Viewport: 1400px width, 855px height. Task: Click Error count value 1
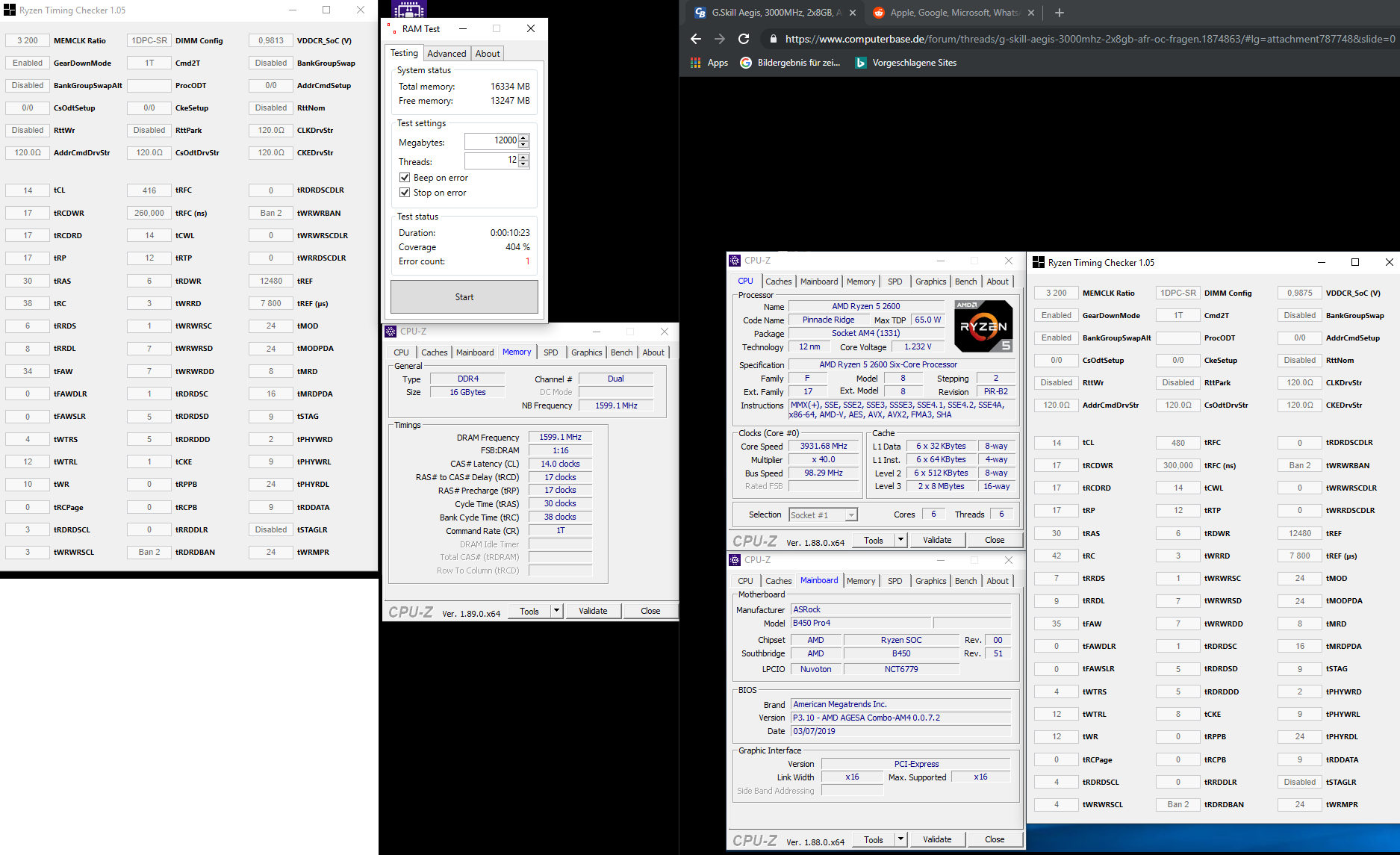click(527, 261)
